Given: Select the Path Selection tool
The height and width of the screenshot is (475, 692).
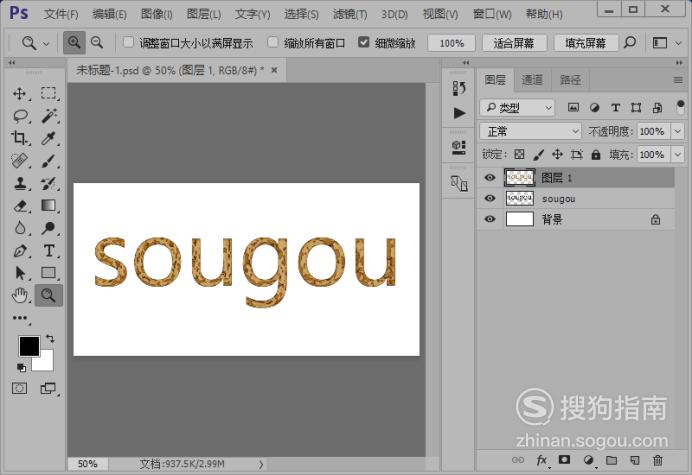Looking at the screenshot, I should tap(19, 273).
